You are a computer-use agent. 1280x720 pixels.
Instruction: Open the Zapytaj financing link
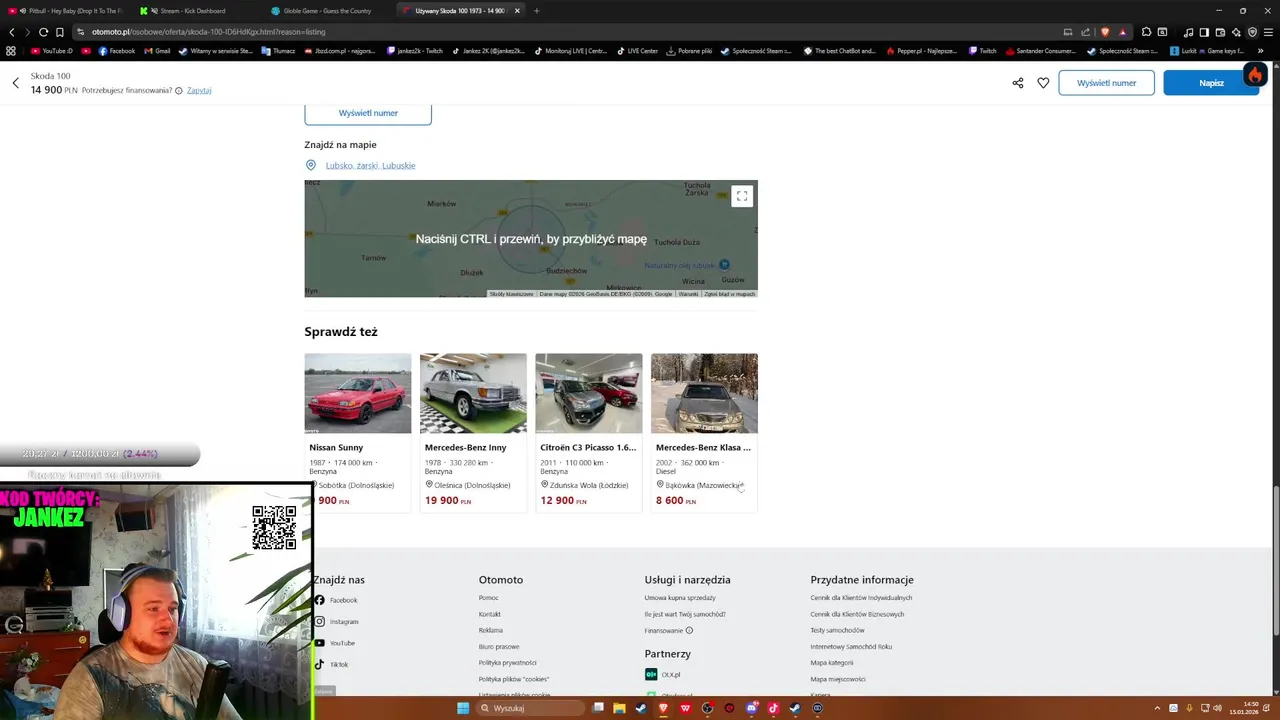(x=199, y=90)
